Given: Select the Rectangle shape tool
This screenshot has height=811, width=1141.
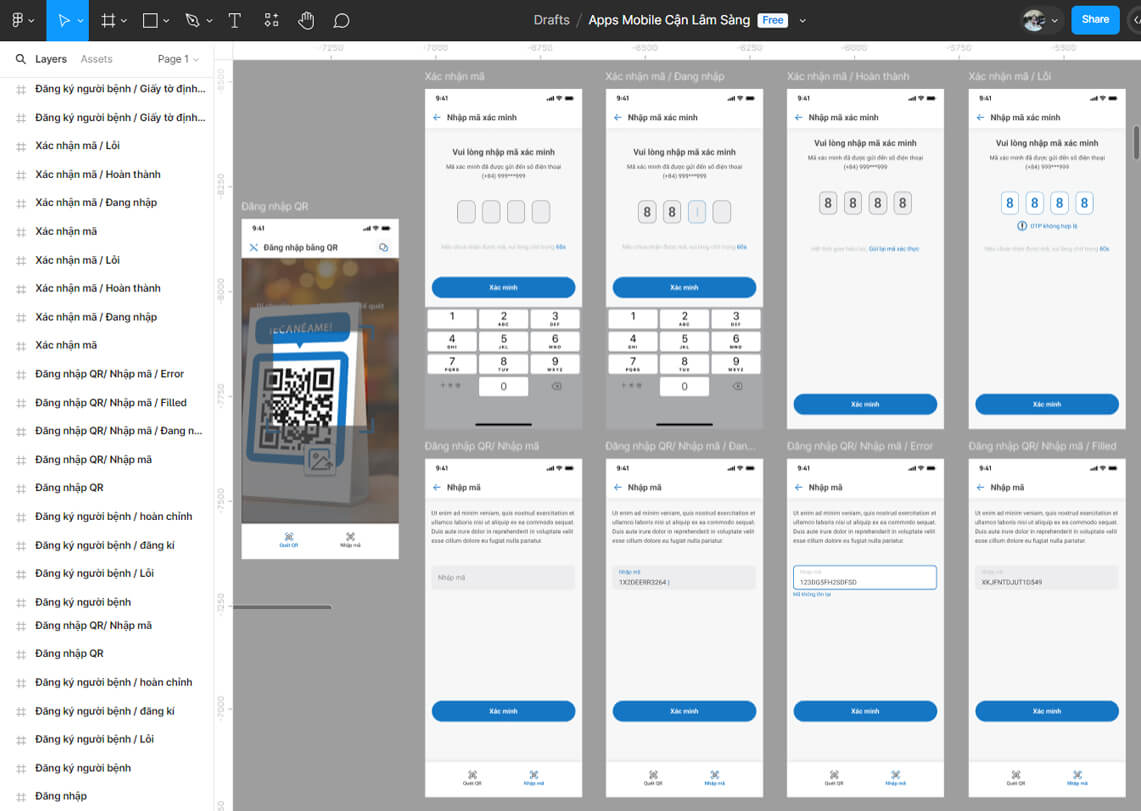Looking at the screenshot, I should (150, 20).
